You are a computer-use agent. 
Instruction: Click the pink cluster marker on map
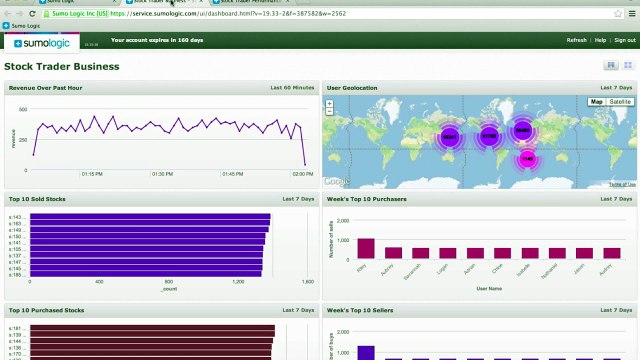[x=527, y=159]
